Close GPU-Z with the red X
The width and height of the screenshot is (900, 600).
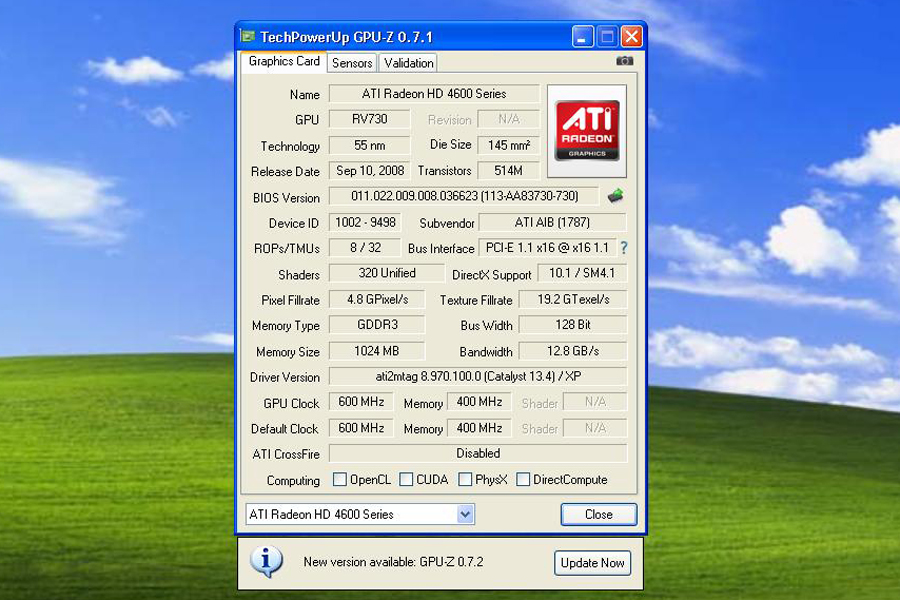632,37
